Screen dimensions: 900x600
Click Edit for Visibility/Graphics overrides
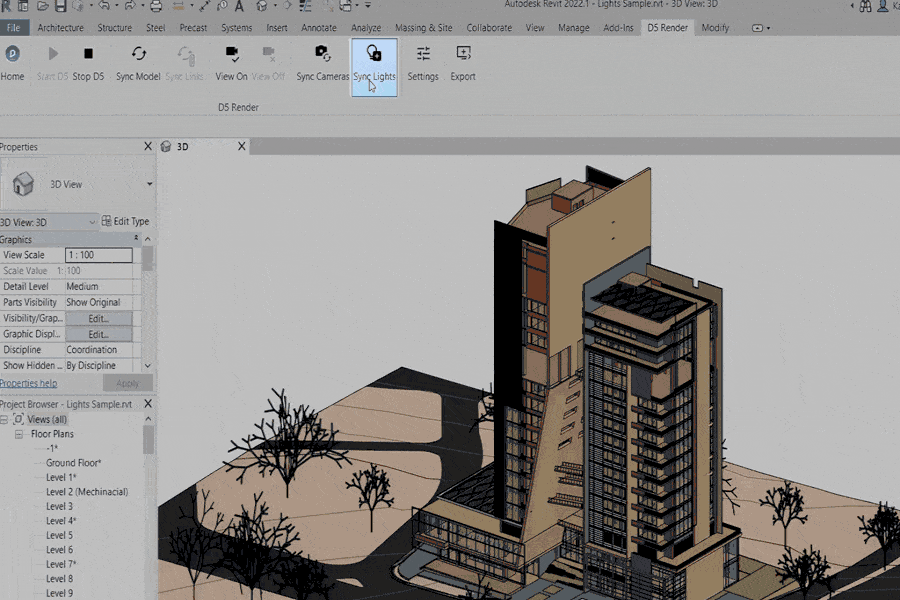click(x=99, y=318)
